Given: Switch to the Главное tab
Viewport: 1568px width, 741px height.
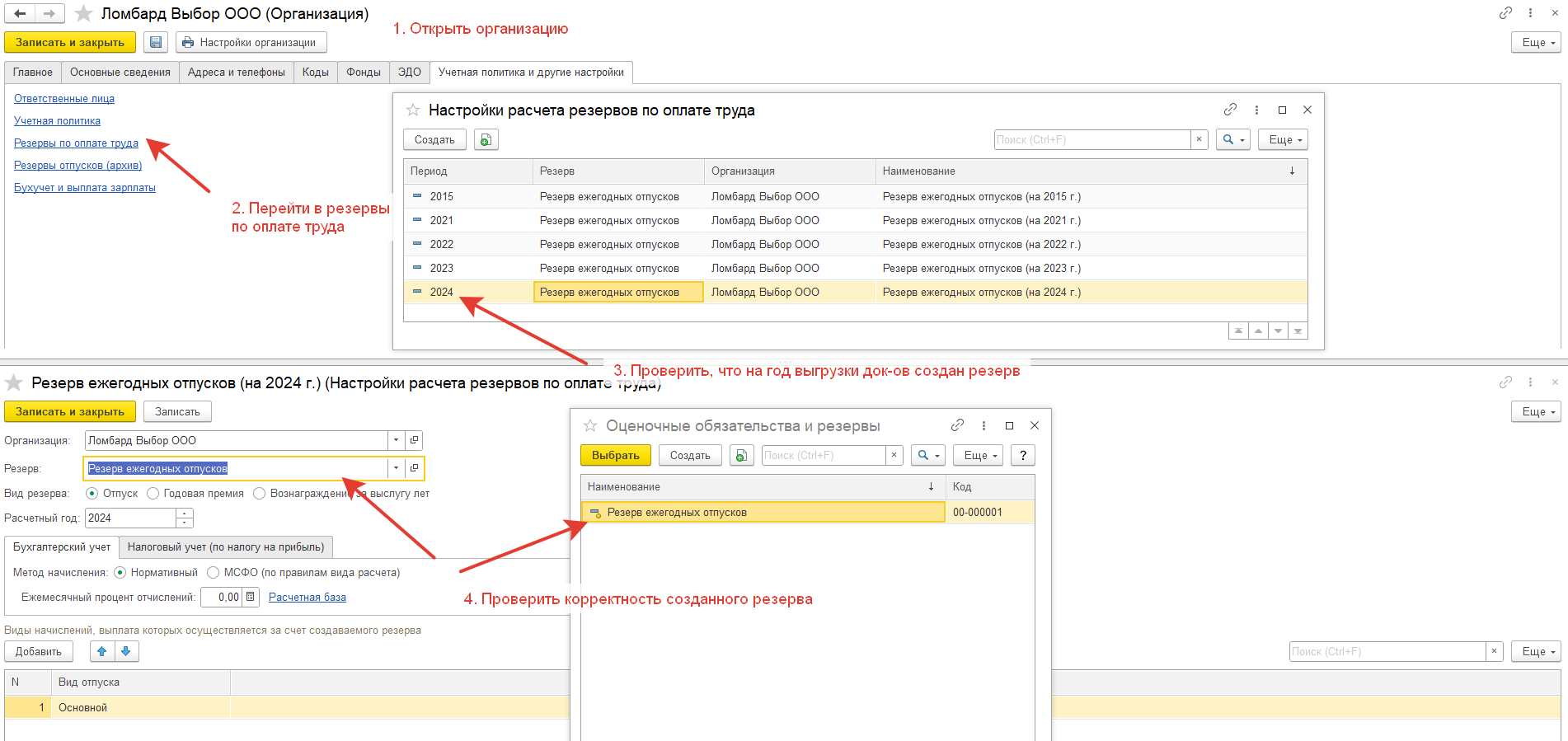Looking at the screenshot, I should click(x=33, y=73).
